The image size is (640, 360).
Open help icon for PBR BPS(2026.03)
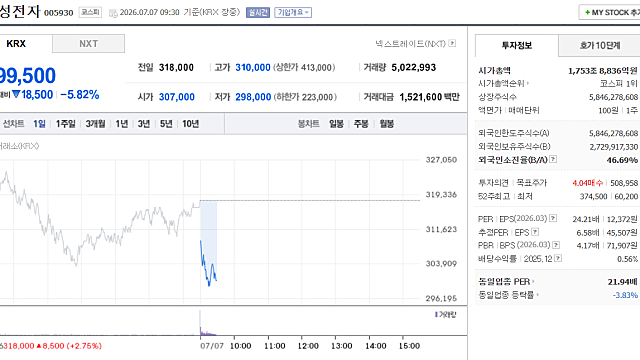coord(556,245)
